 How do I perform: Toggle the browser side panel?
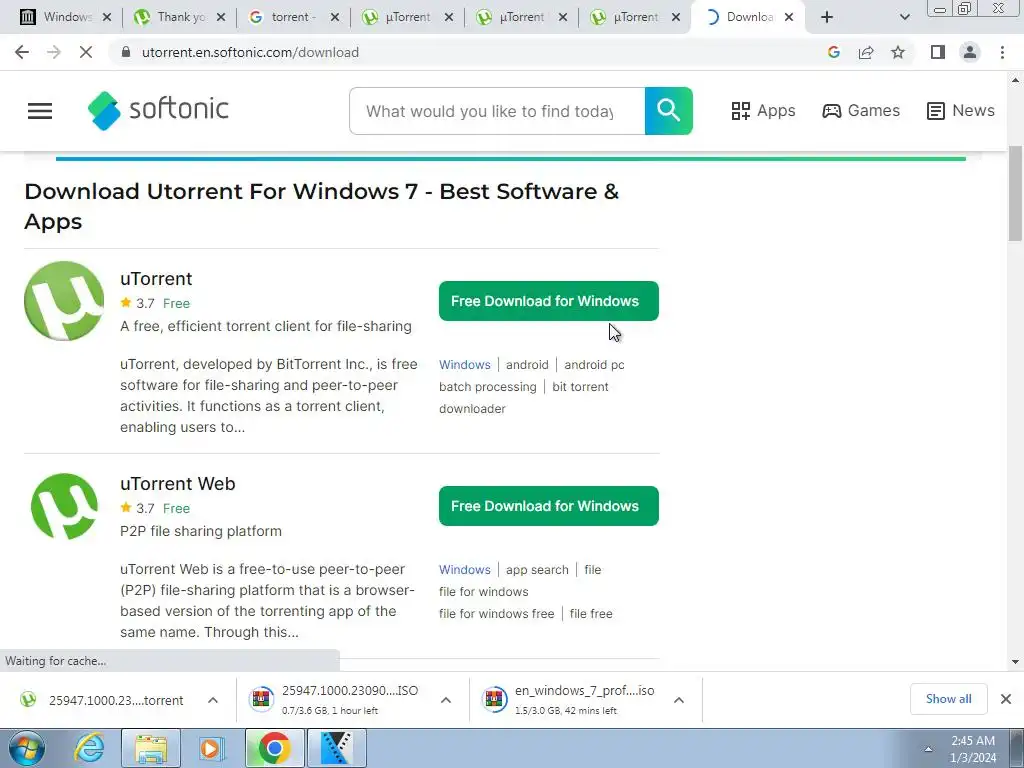(x=938, y=52)
